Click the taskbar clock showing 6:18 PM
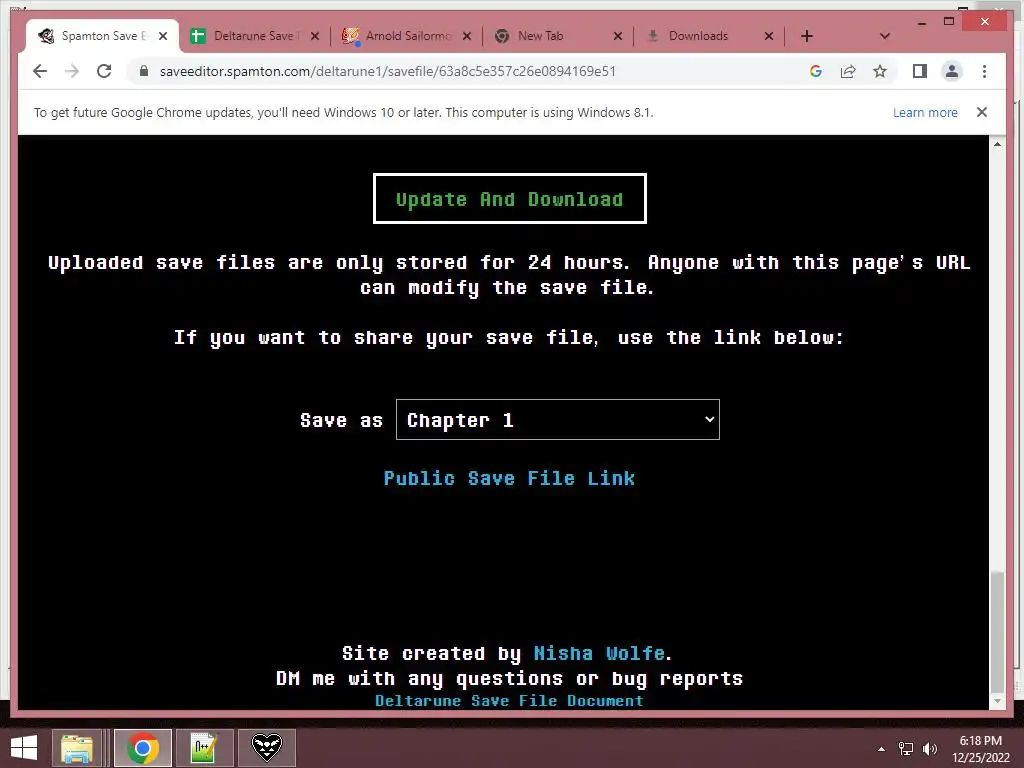The image size is (1024, 768). pos(980,749)
